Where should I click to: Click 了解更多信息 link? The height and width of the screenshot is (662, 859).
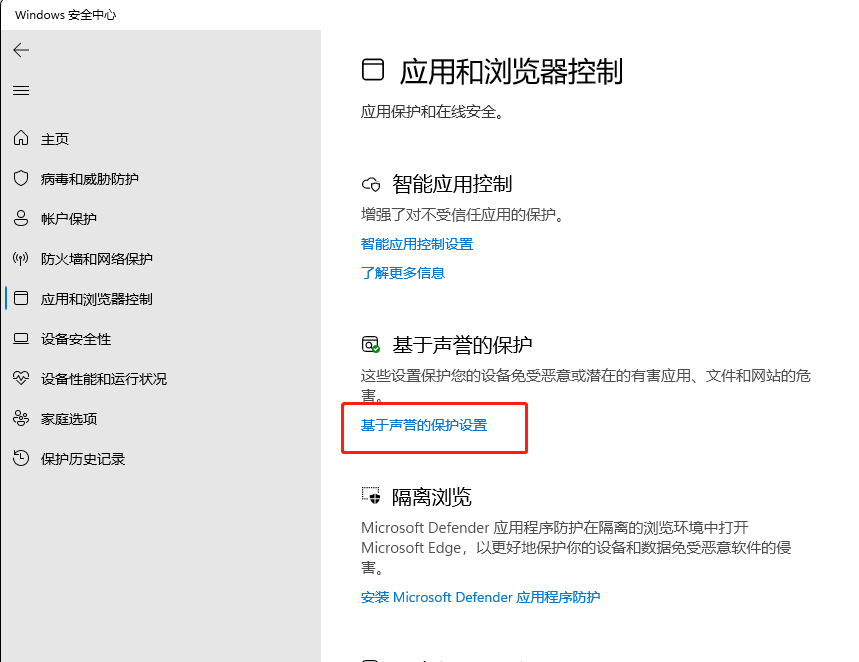403,273
